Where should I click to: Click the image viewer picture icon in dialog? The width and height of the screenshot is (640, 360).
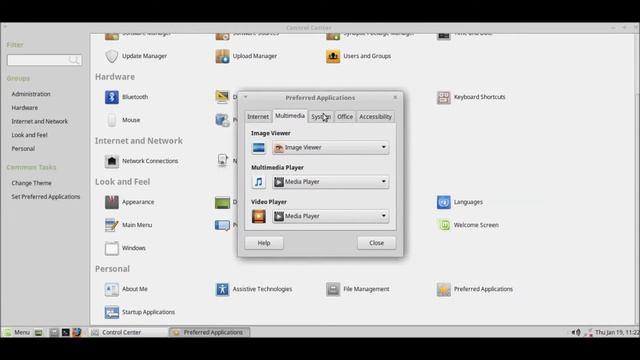point(258,148)
